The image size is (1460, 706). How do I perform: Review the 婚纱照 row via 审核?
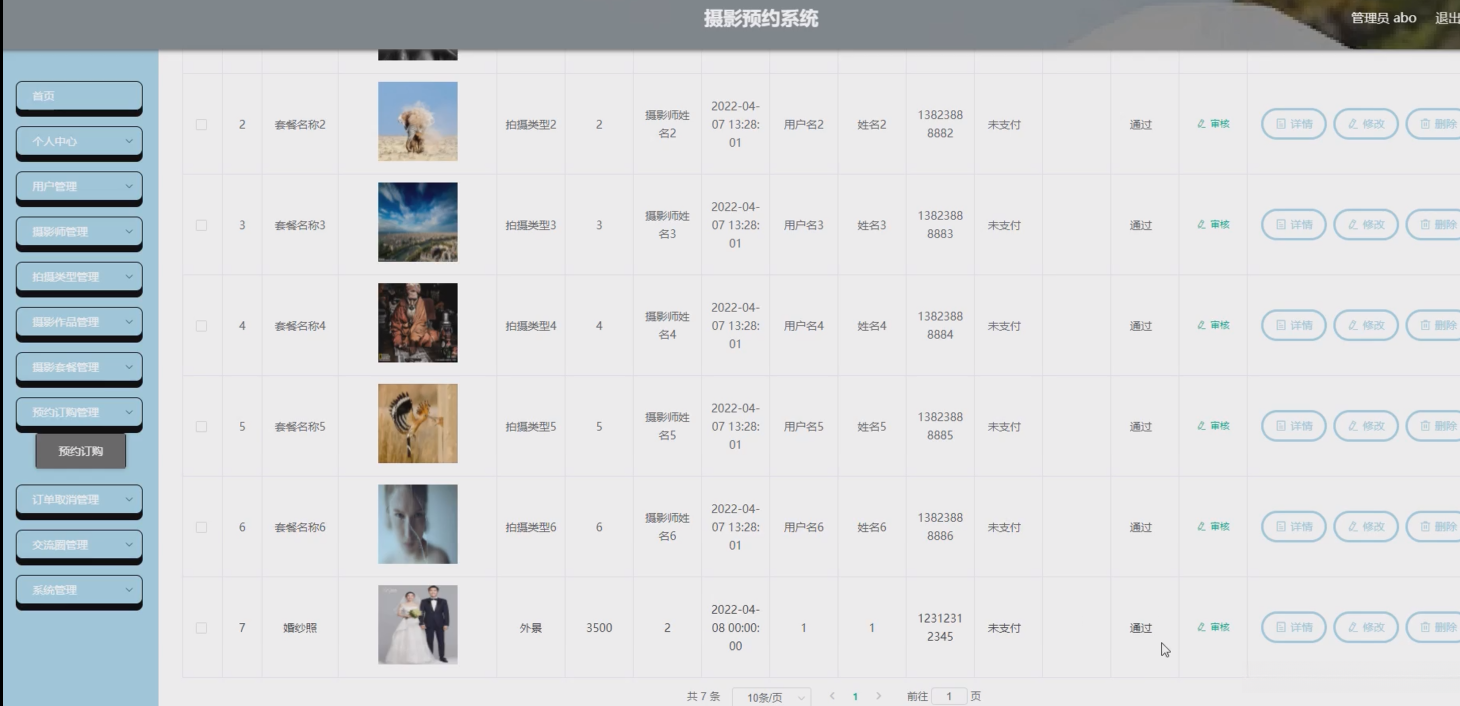tap(1213, 627)
